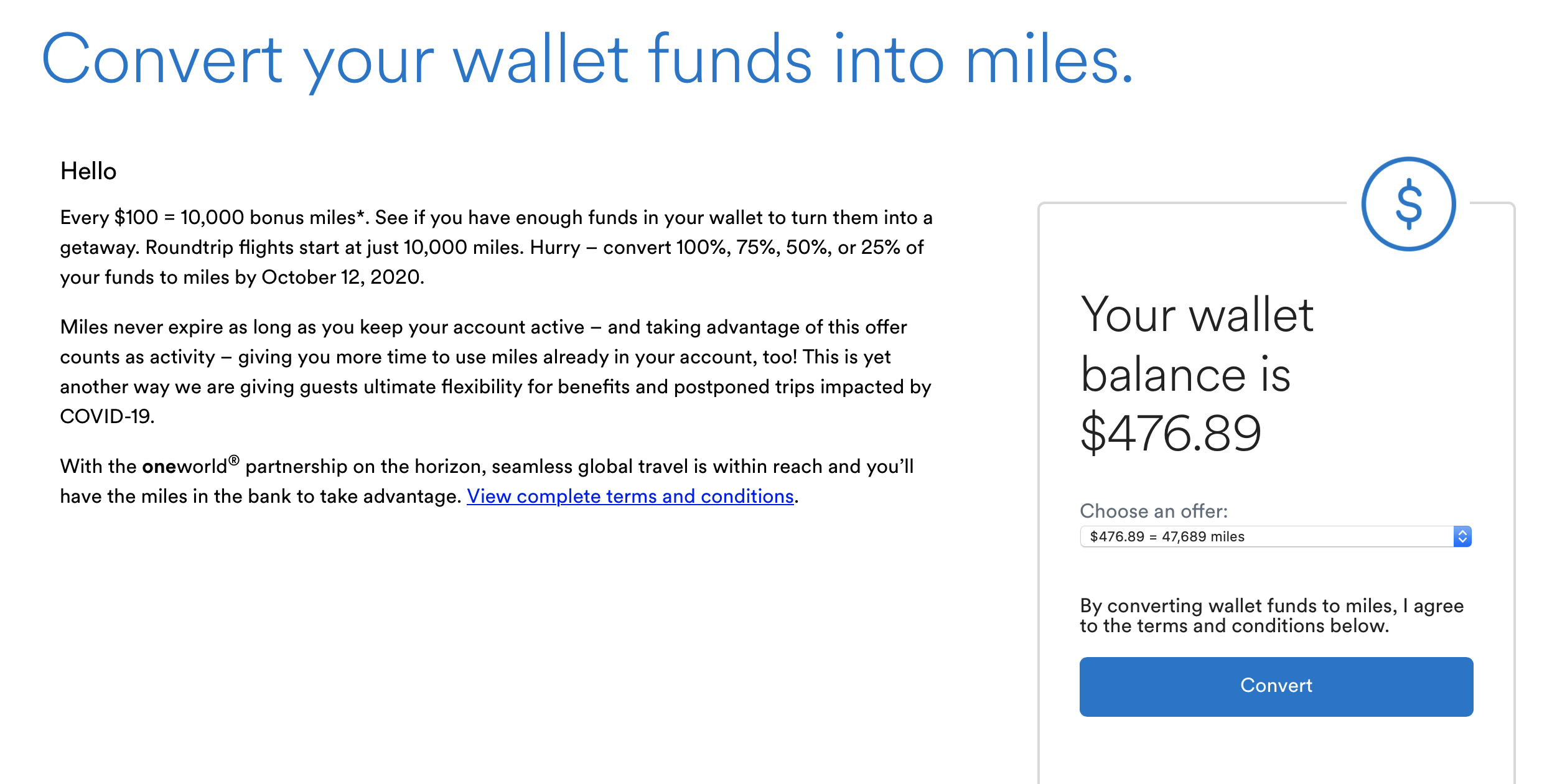
Task: Click the COVID-19 text
Action: pos(107,416)
